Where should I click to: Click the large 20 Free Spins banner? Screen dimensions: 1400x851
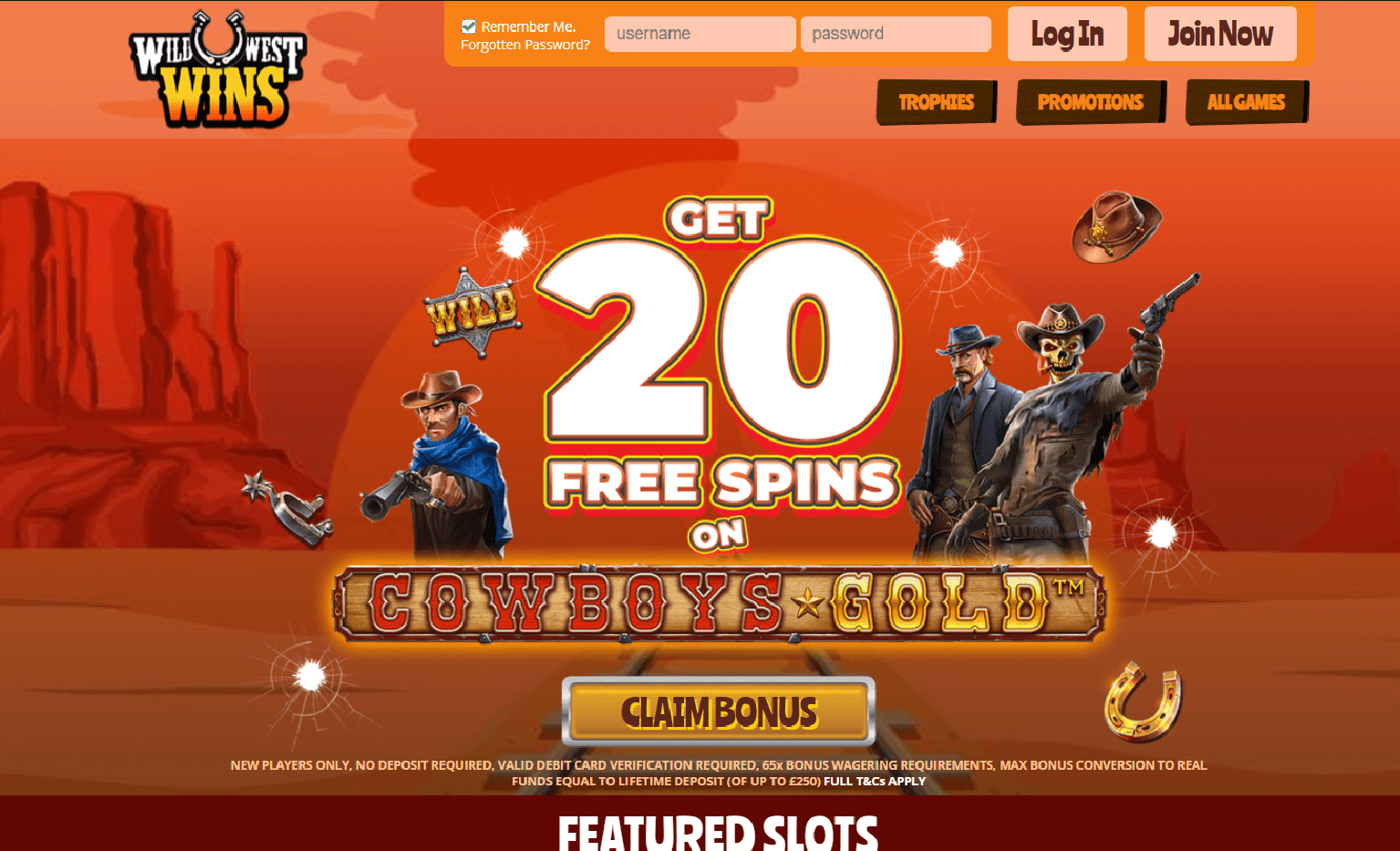click(721, 365)
